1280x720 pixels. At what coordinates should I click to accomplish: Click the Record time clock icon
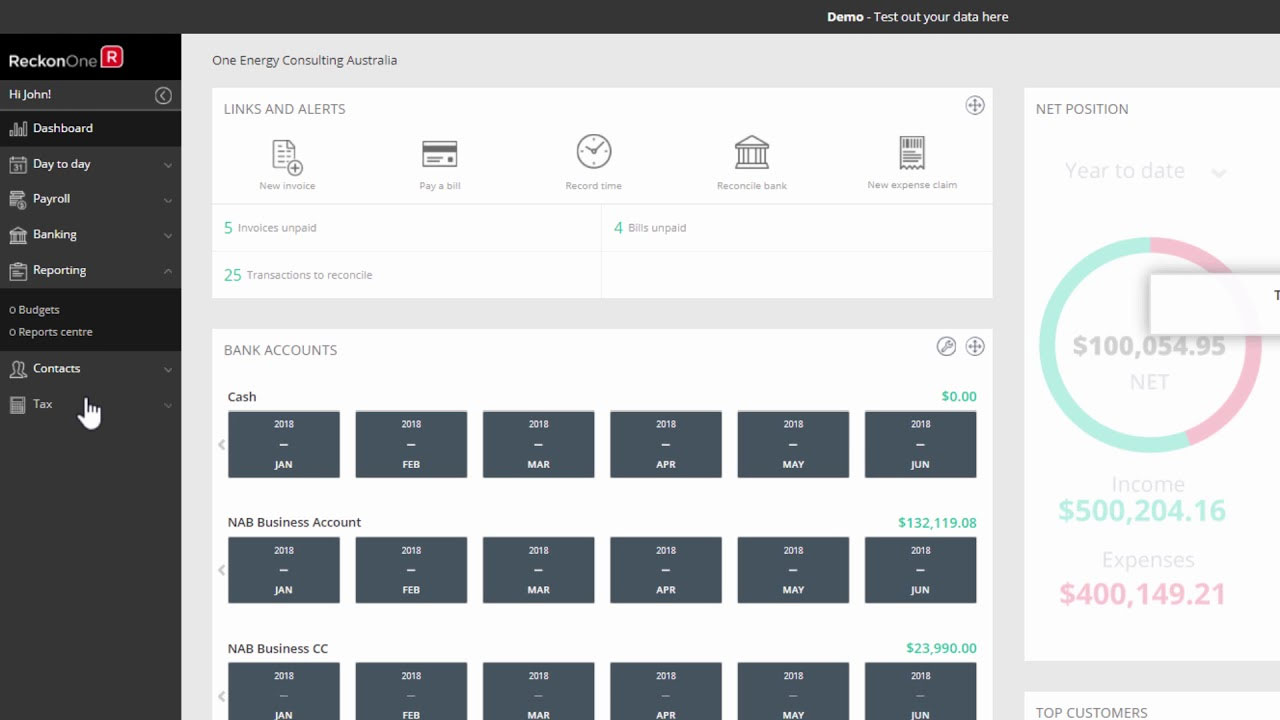point(594,151)
